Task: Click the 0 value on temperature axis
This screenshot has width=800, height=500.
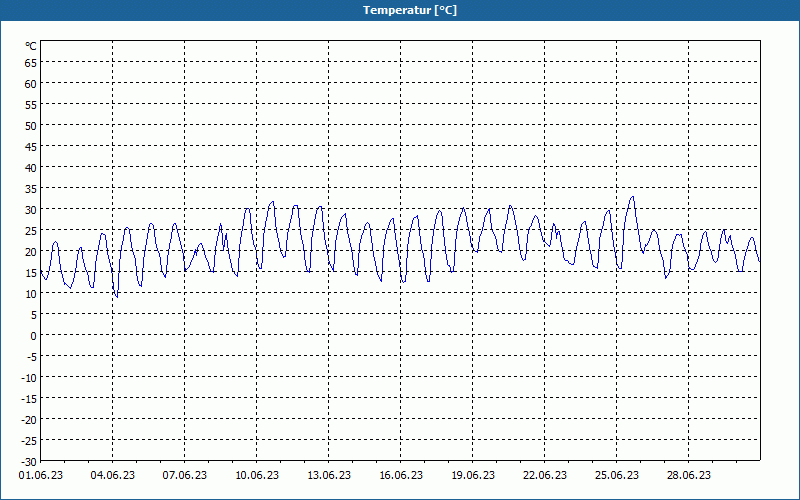Action: 34,336
